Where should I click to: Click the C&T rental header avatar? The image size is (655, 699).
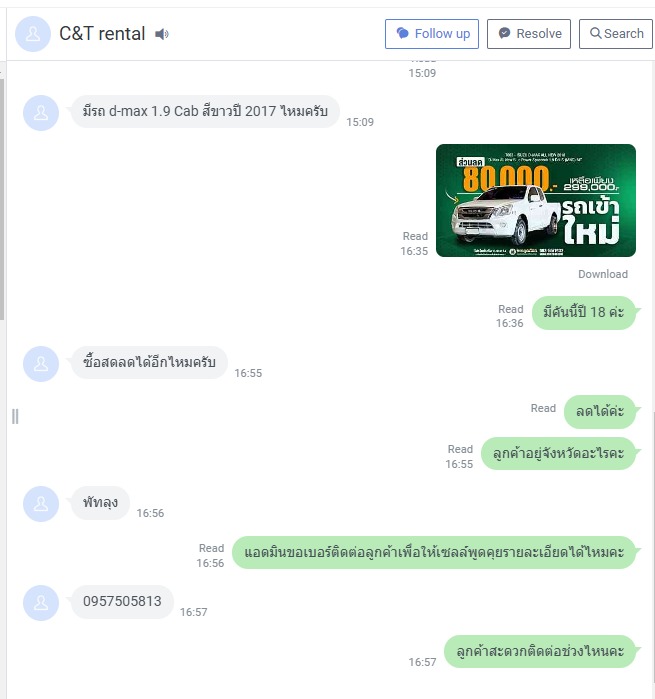click(33, 34)
